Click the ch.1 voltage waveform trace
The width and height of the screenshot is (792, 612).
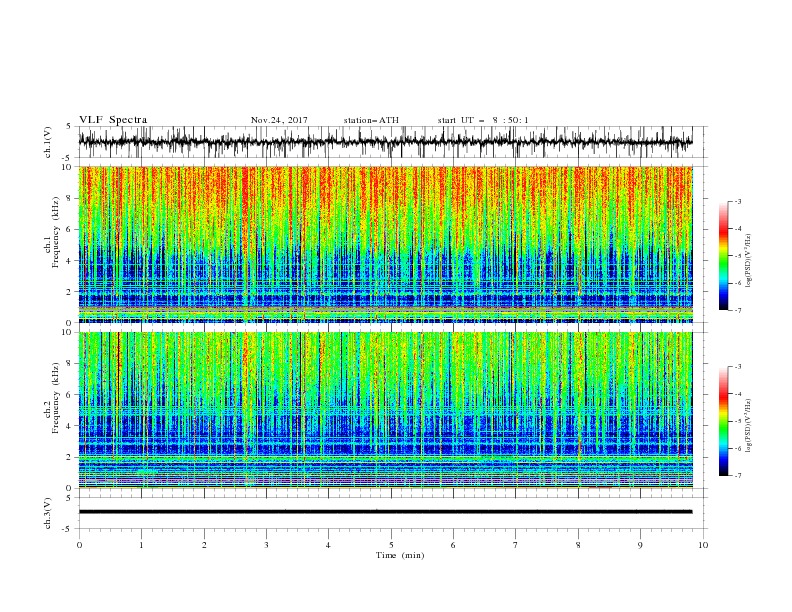coord(385,142)
